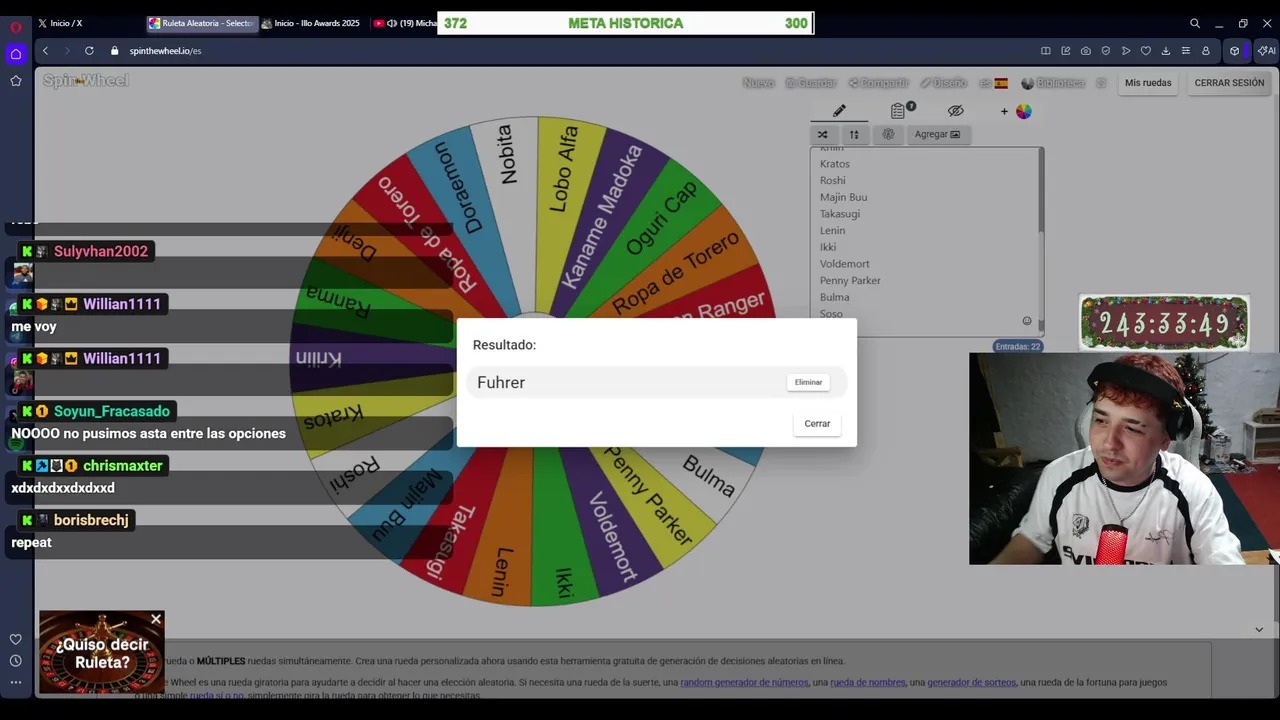
Task: Open the Opera sidebar home icon
Action: (16, 54)
